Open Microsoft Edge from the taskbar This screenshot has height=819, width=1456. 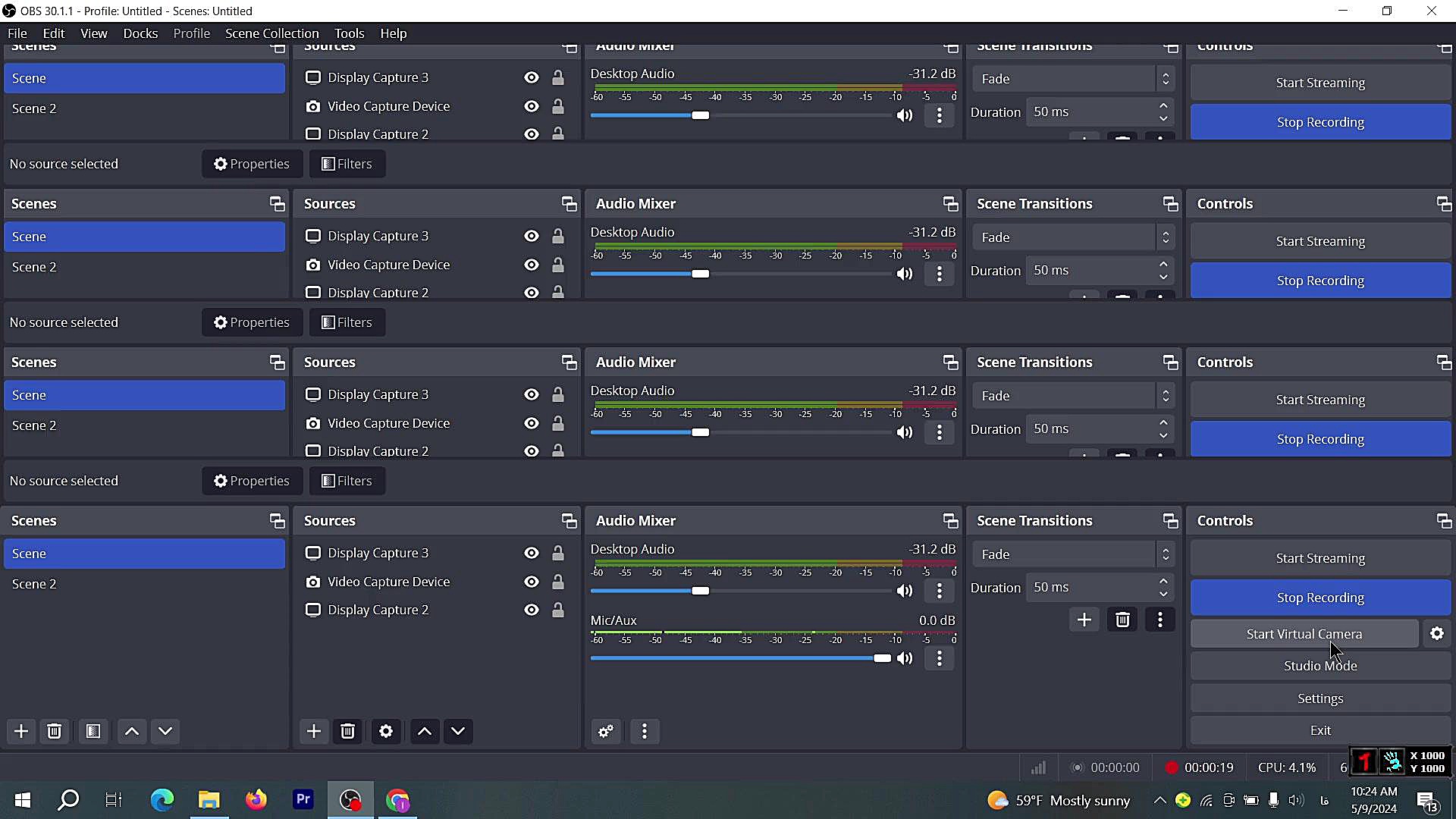[162, 800]
